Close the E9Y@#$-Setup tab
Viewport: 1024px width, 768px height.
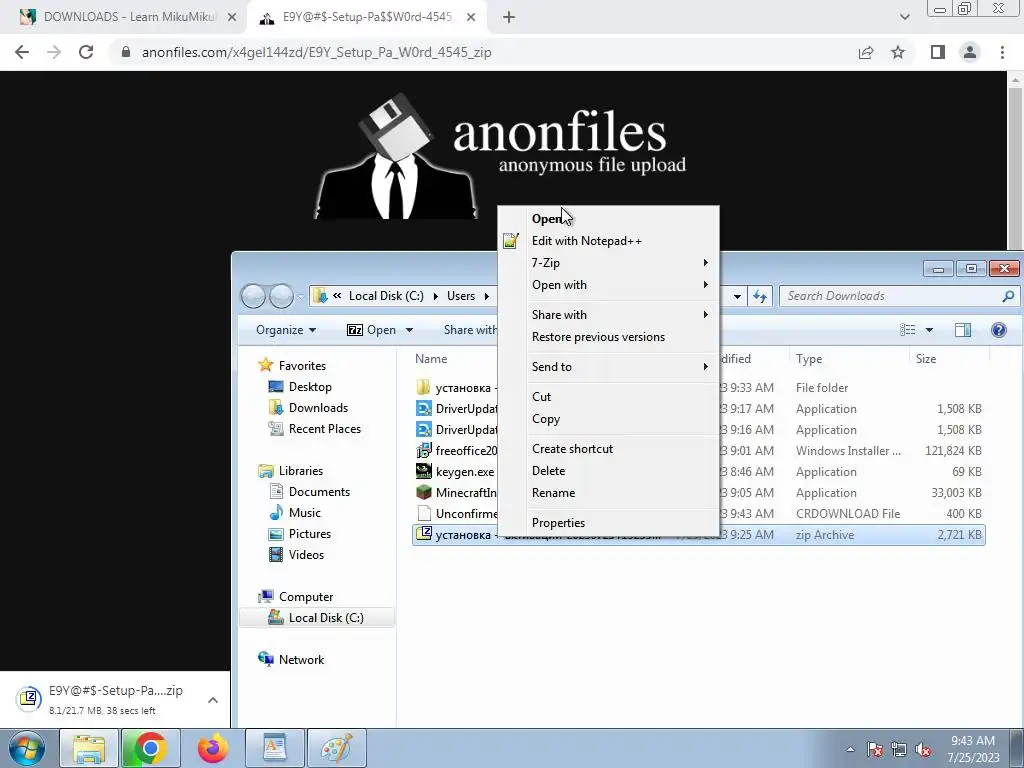pos(471,18)
